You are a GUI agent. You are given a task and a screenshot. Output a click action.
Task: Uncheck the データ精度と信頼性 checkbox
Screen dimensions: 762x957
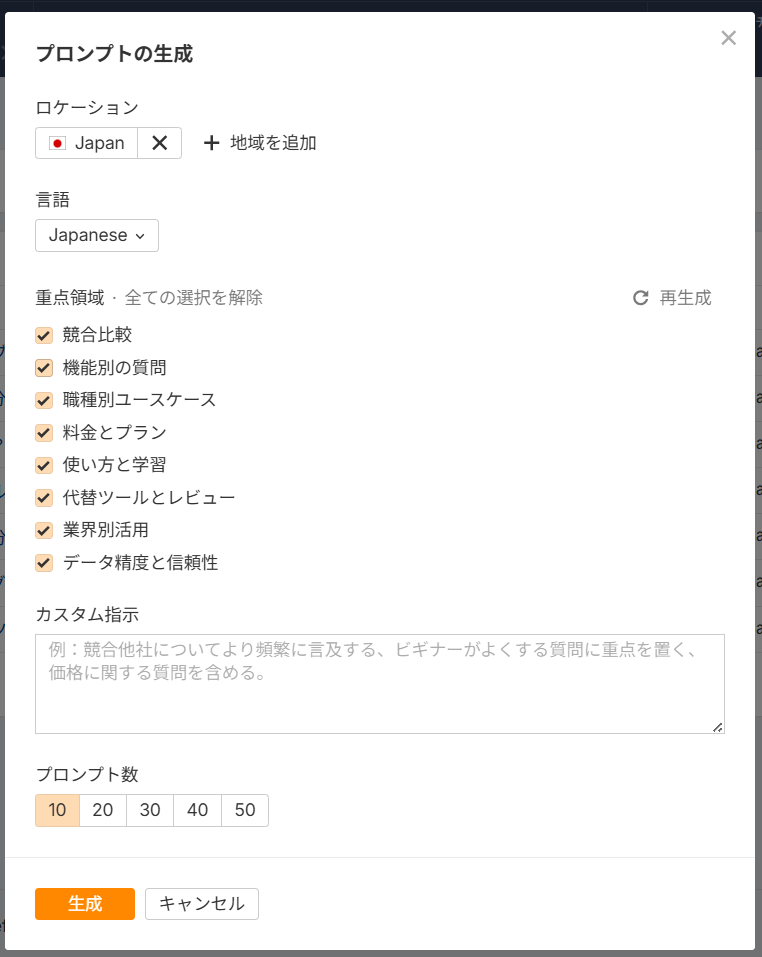(x=43, y=562)
